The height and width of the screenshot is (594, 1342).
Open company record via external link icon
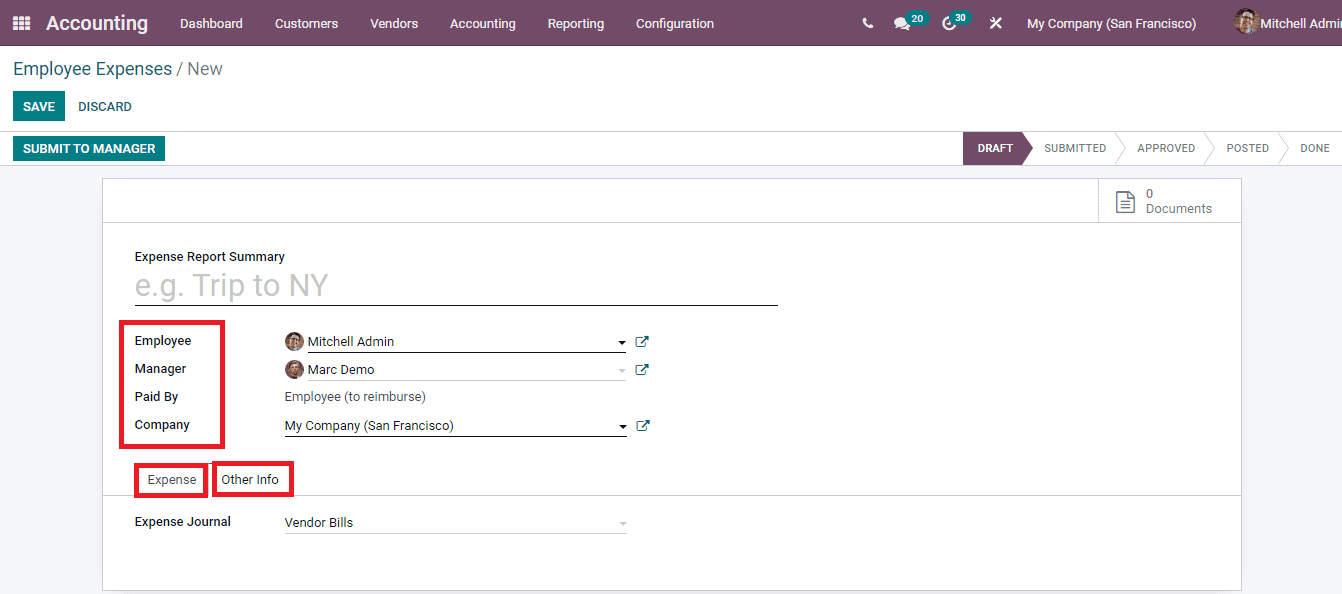click(x=642, y=425)
